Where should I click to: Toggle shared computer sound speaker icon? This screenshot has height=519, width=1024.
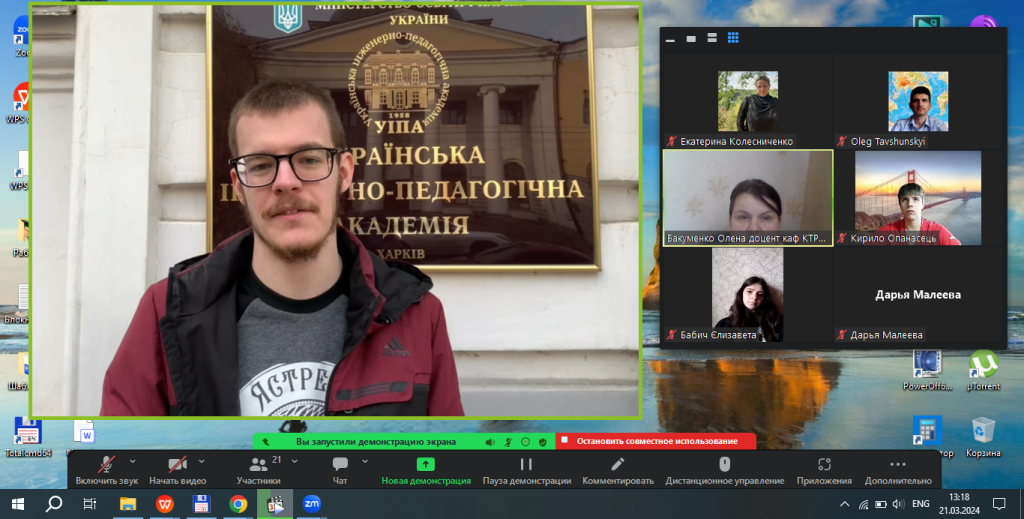point(490,442)
